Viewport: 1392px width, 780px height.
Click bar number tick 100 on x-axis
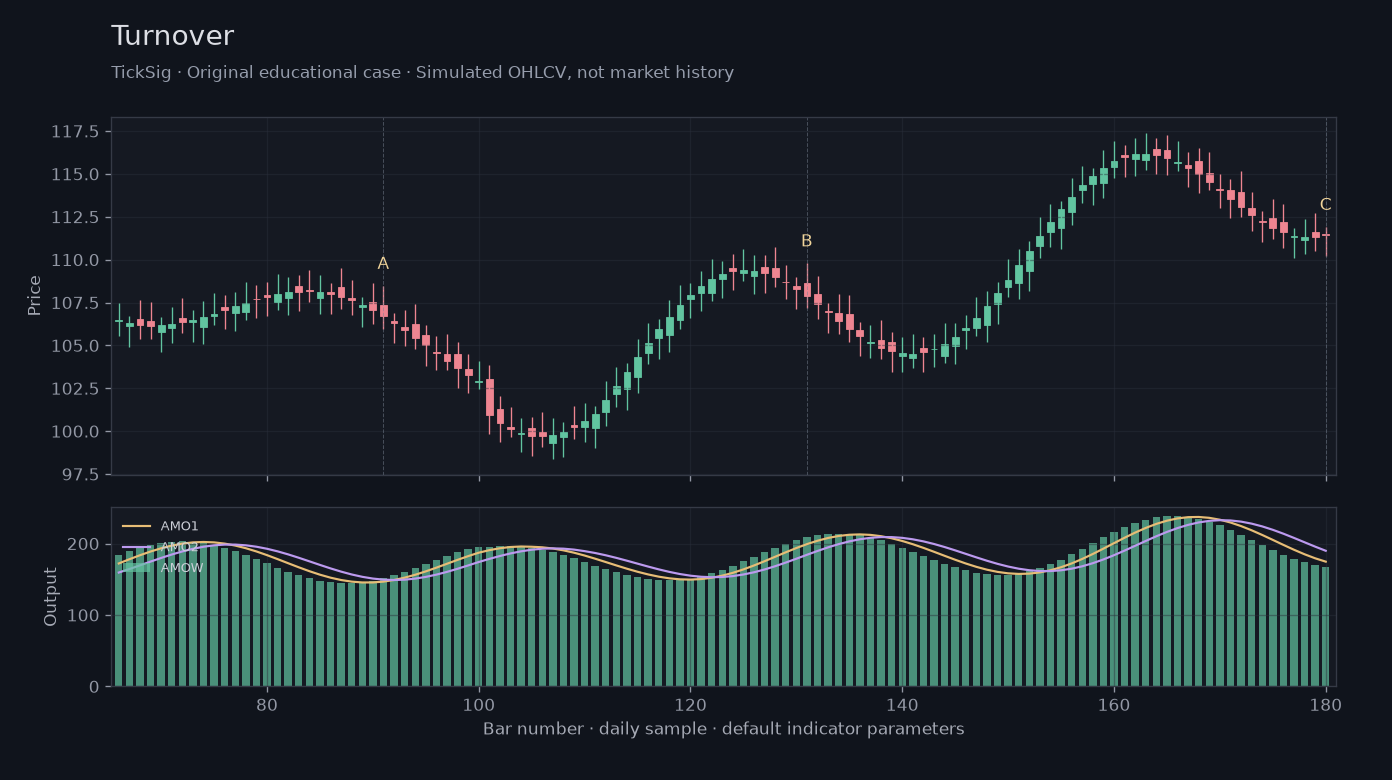479,704
